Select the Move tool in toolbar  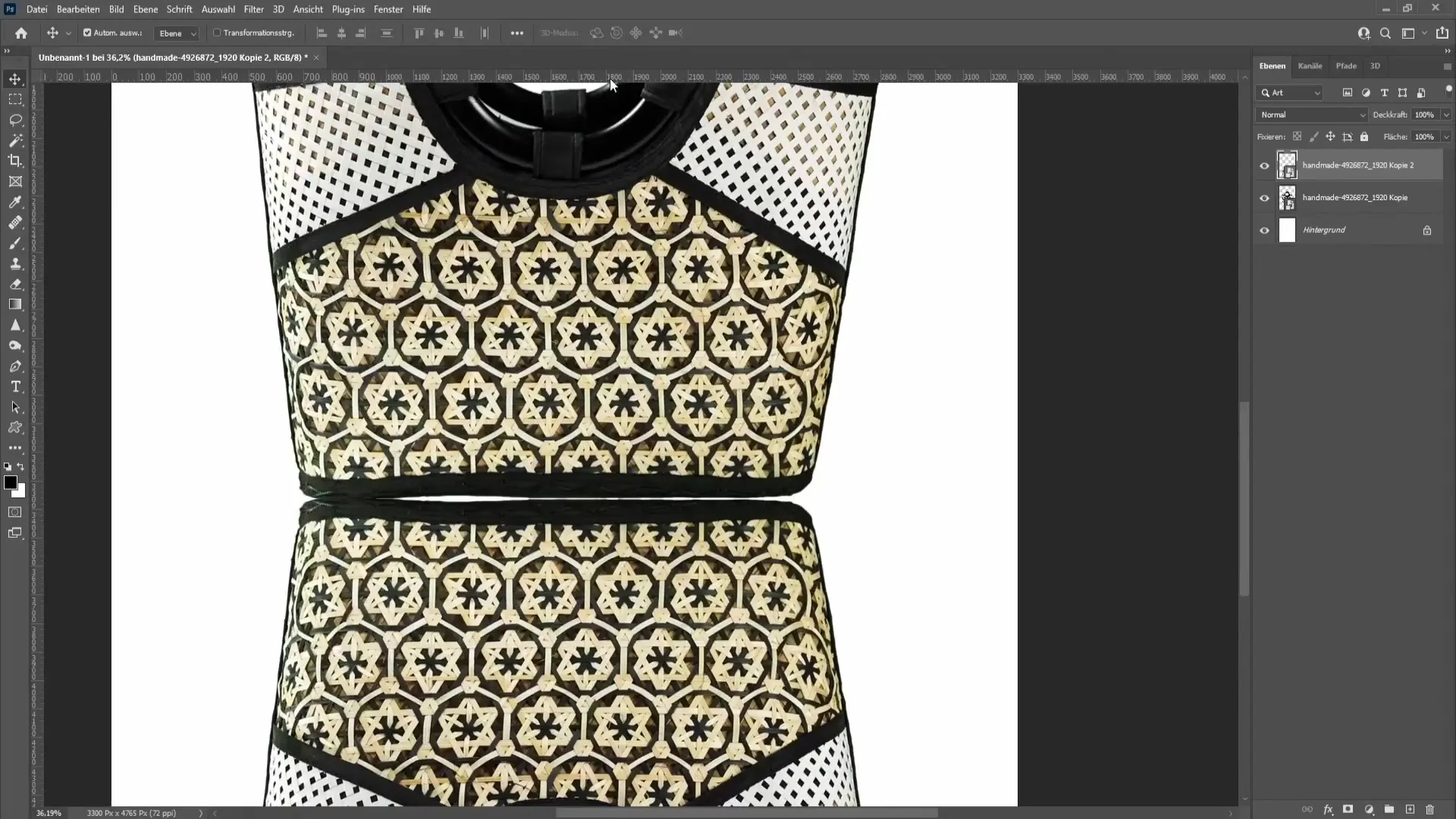click(15, 78)
